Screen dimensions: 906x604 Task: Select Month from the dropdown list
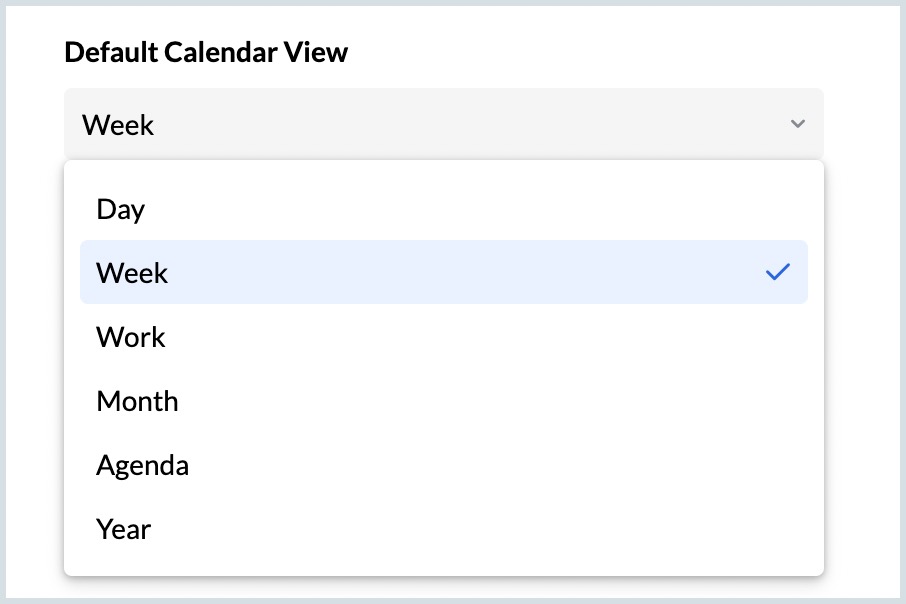click(x=137, y=401)
